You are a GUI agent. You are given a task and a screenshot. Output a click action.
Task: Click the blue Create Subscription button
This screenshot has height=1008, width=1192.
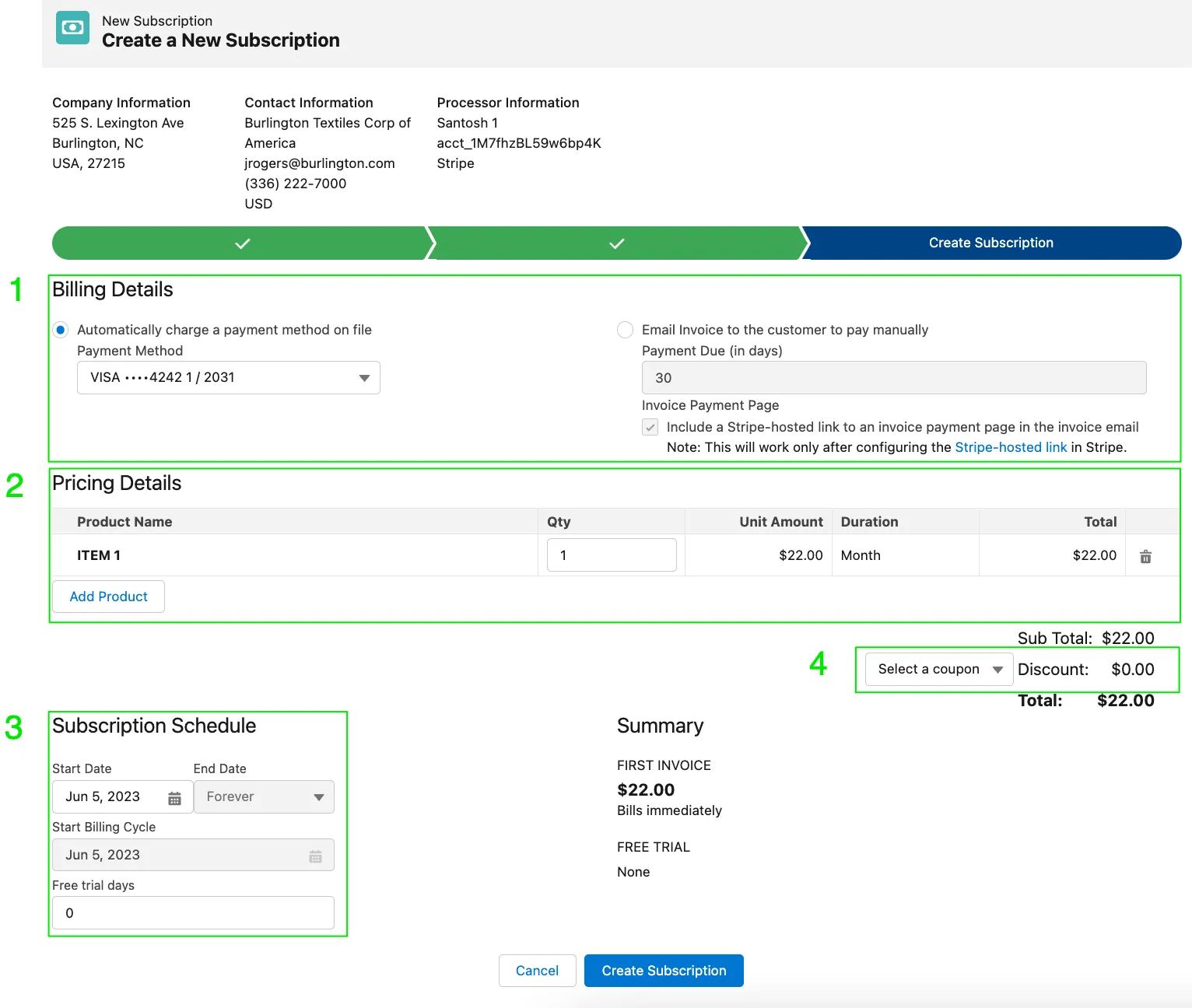coord(664,971)
